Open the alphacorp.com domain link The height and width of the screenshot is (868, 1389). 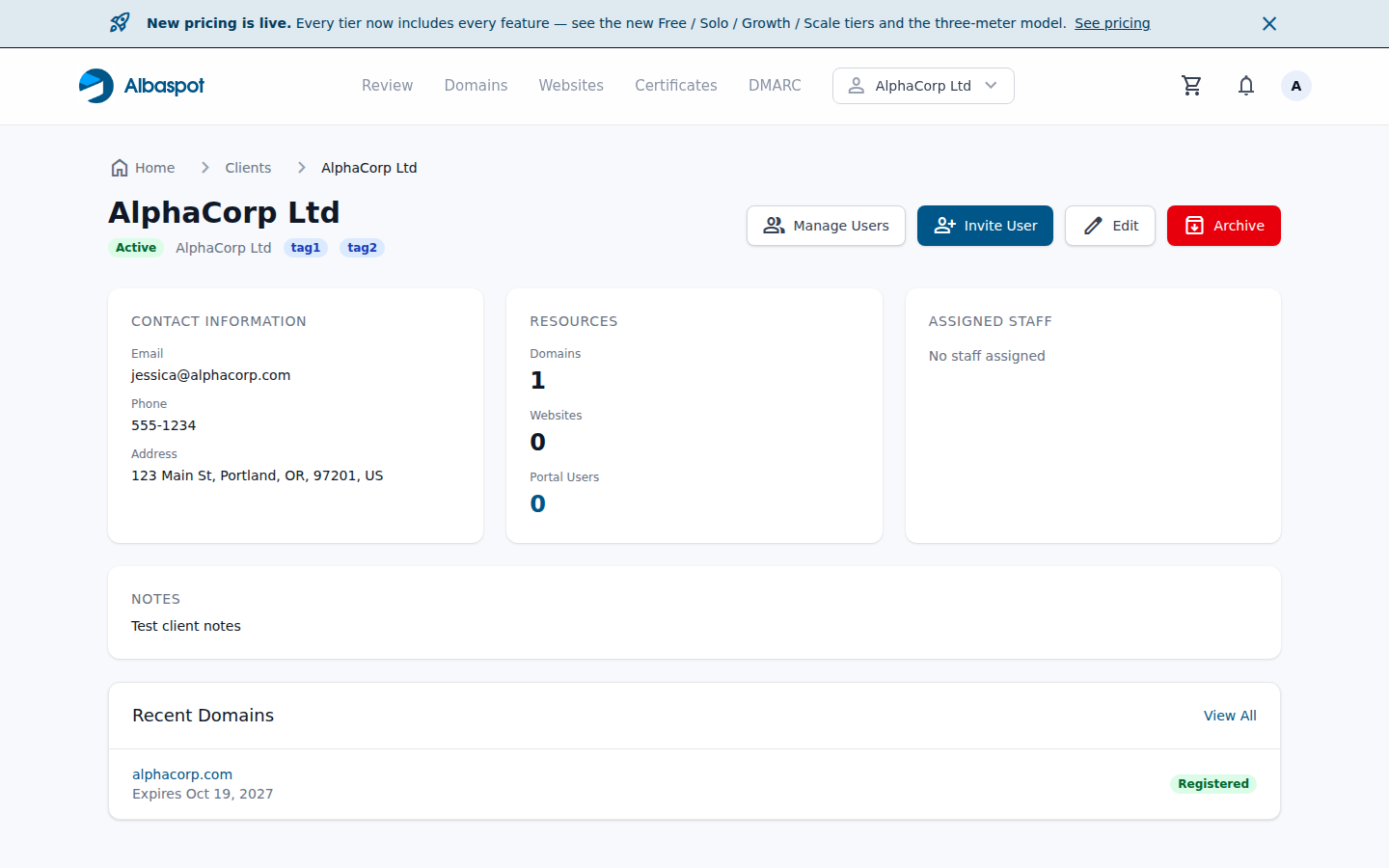[182, 774]
